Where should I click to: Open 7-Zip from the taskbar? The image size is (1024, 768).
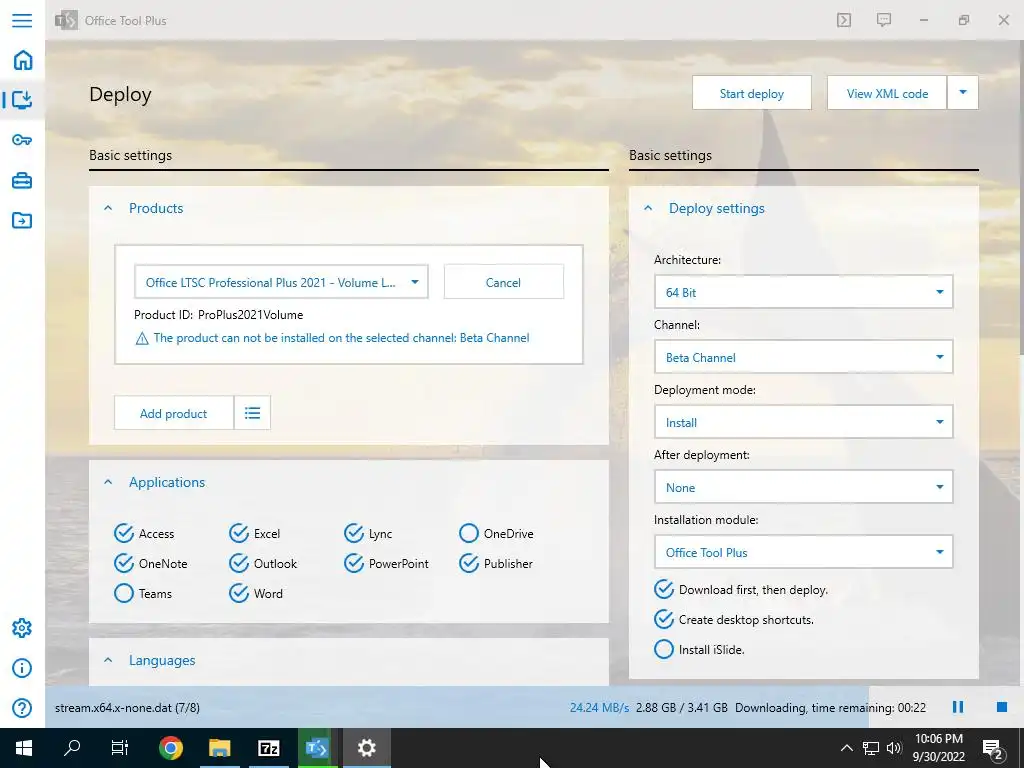[268, 748]
